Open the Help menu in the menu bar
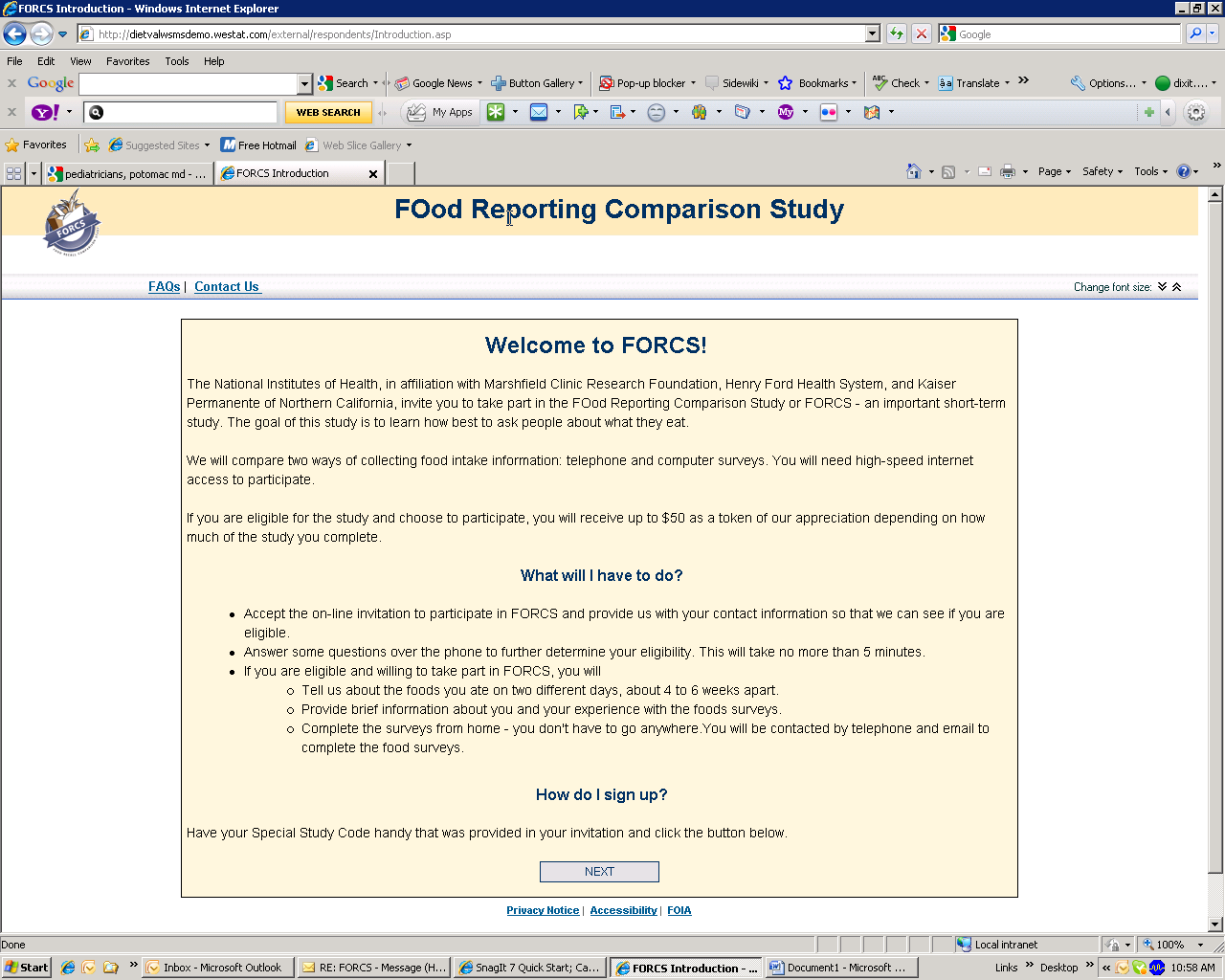This screenshot has width=1225, height=980. 214,61
